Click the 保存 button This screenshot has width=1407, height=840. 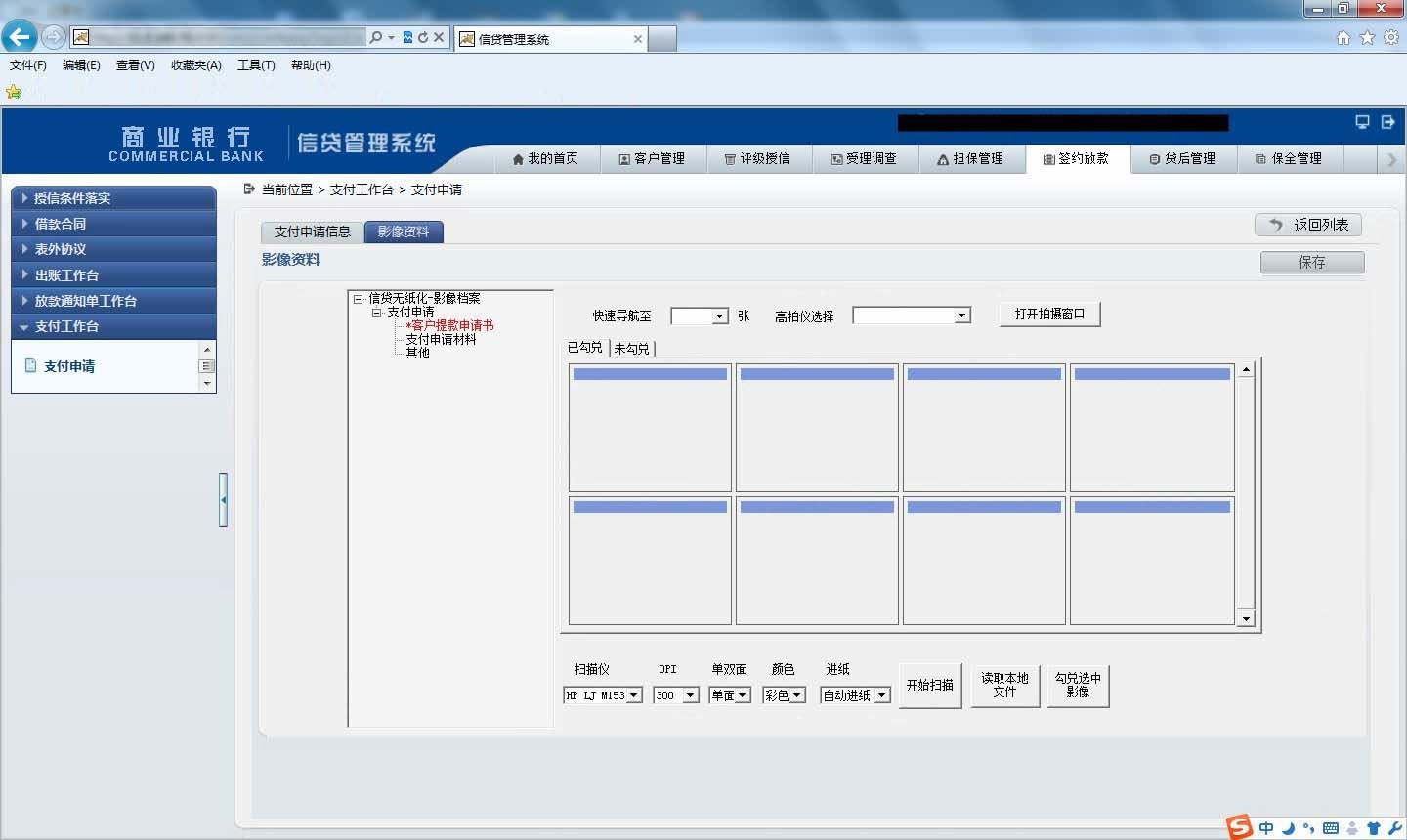[x=1312, y=262]
